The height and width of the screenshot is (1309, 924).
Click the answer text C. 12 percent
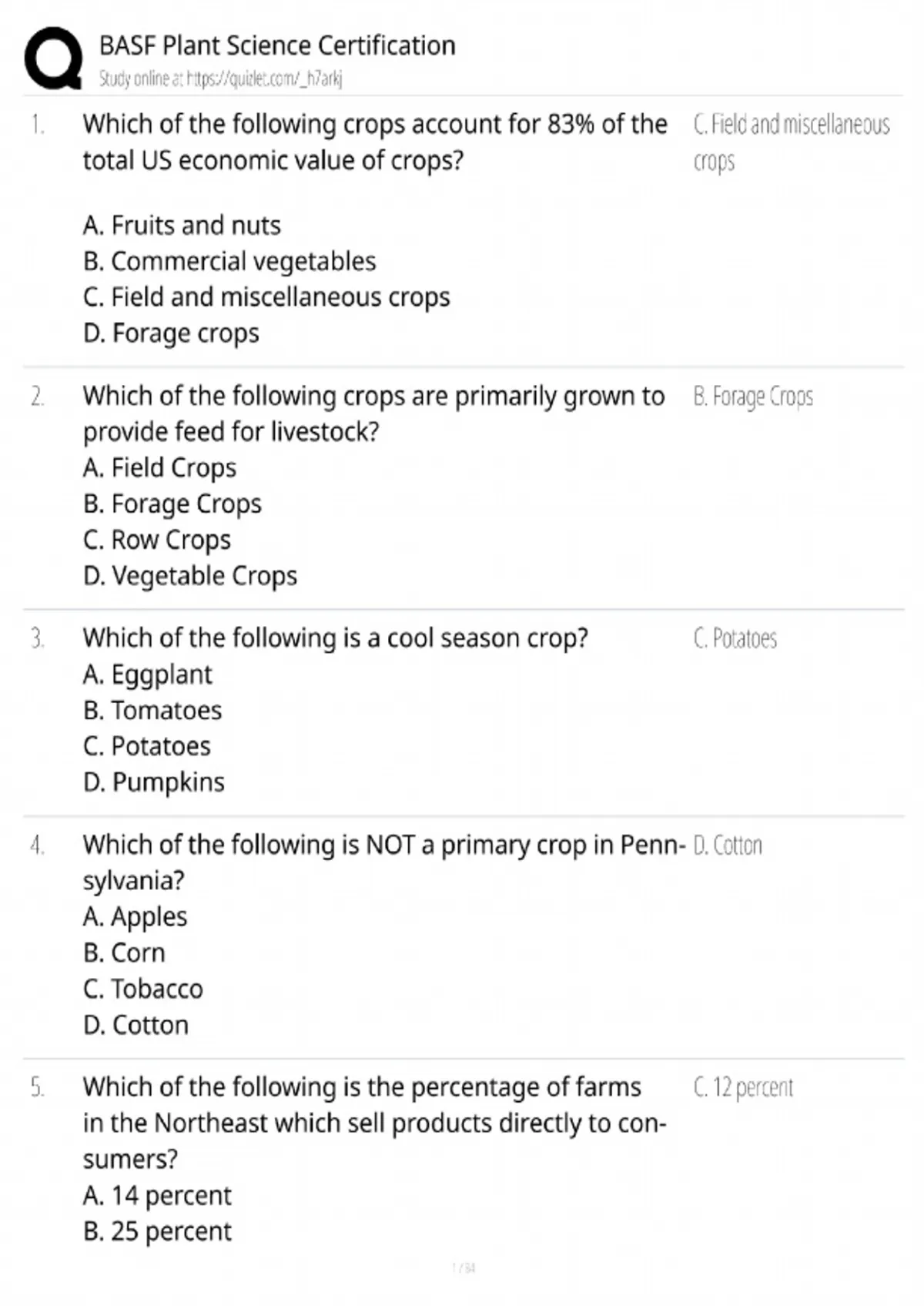[743, 1087]
